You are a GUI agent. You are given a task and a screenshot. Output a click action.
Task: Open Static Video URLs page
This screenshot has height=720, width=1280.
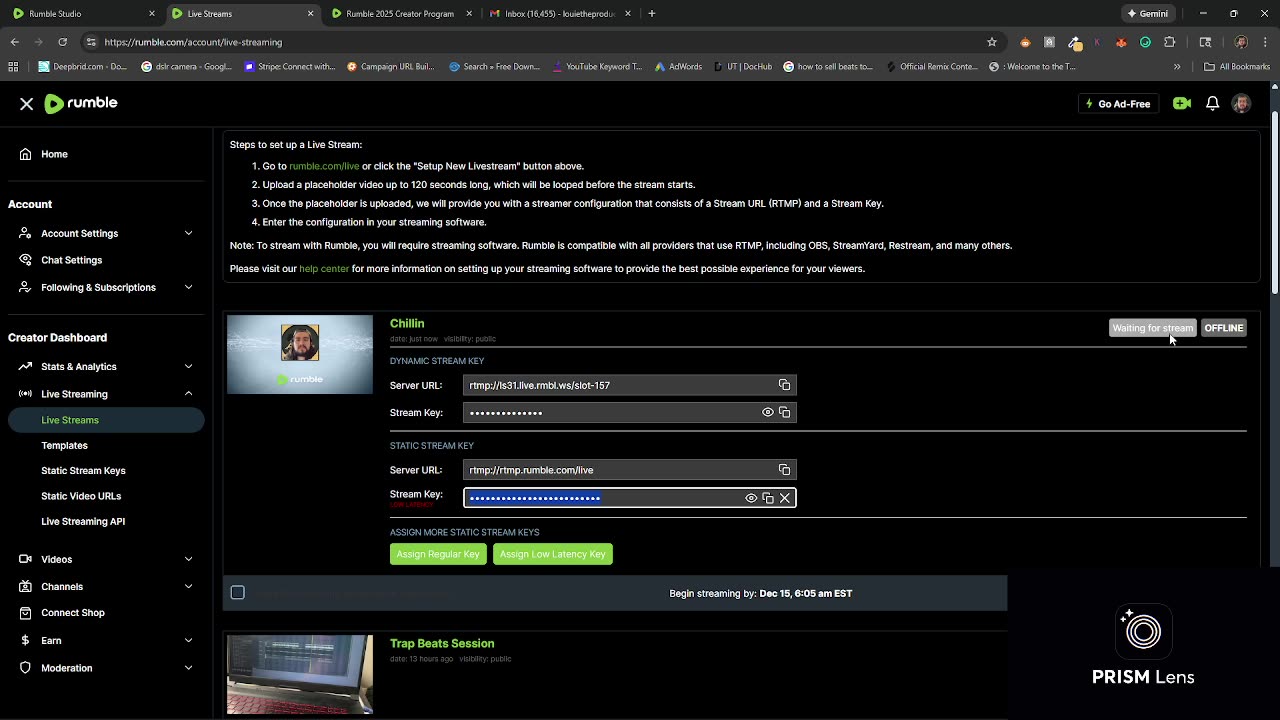click(81, 496)
